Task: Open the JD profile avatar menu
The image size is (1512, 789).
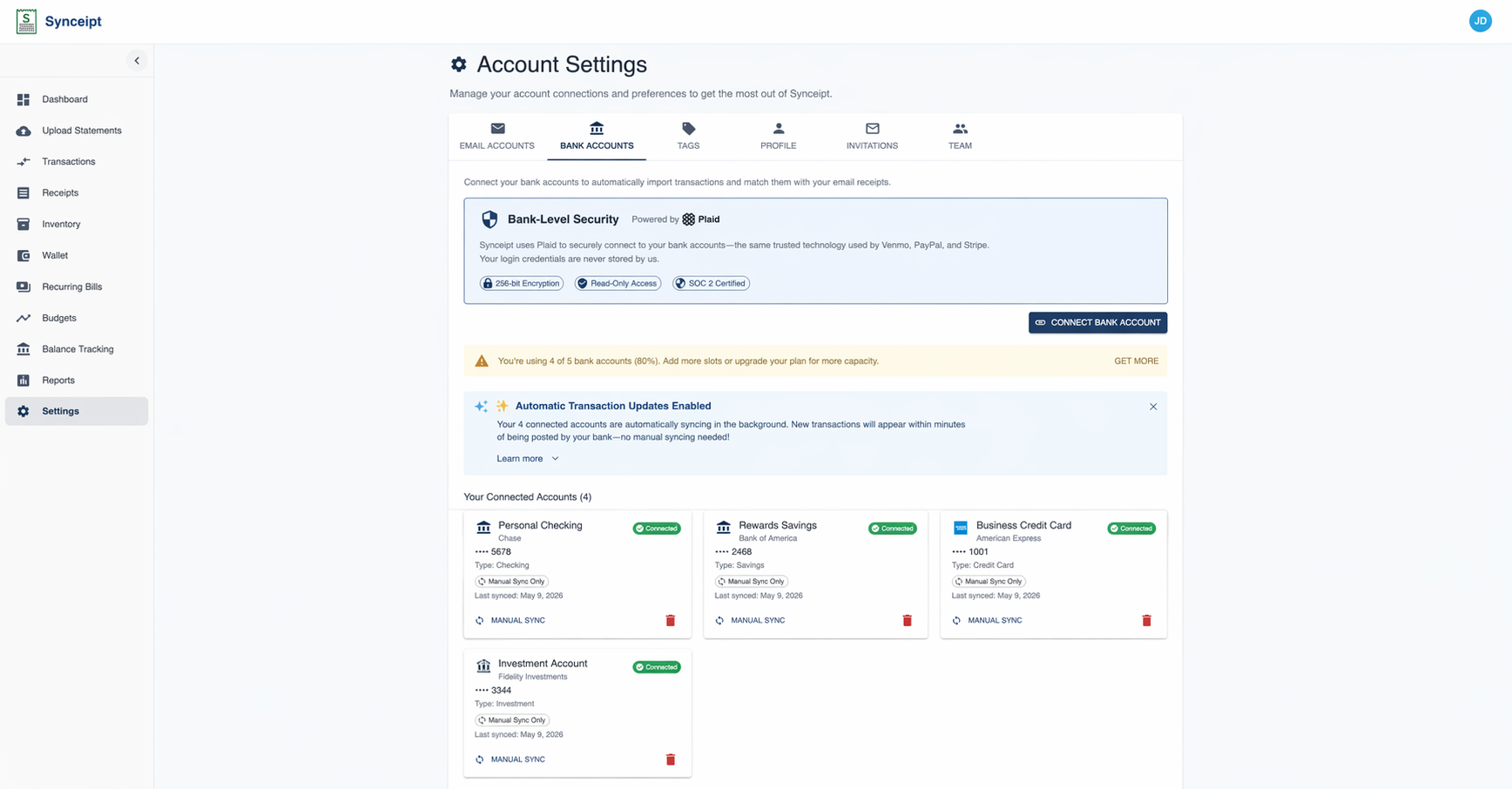Action: click(1481, 20)
